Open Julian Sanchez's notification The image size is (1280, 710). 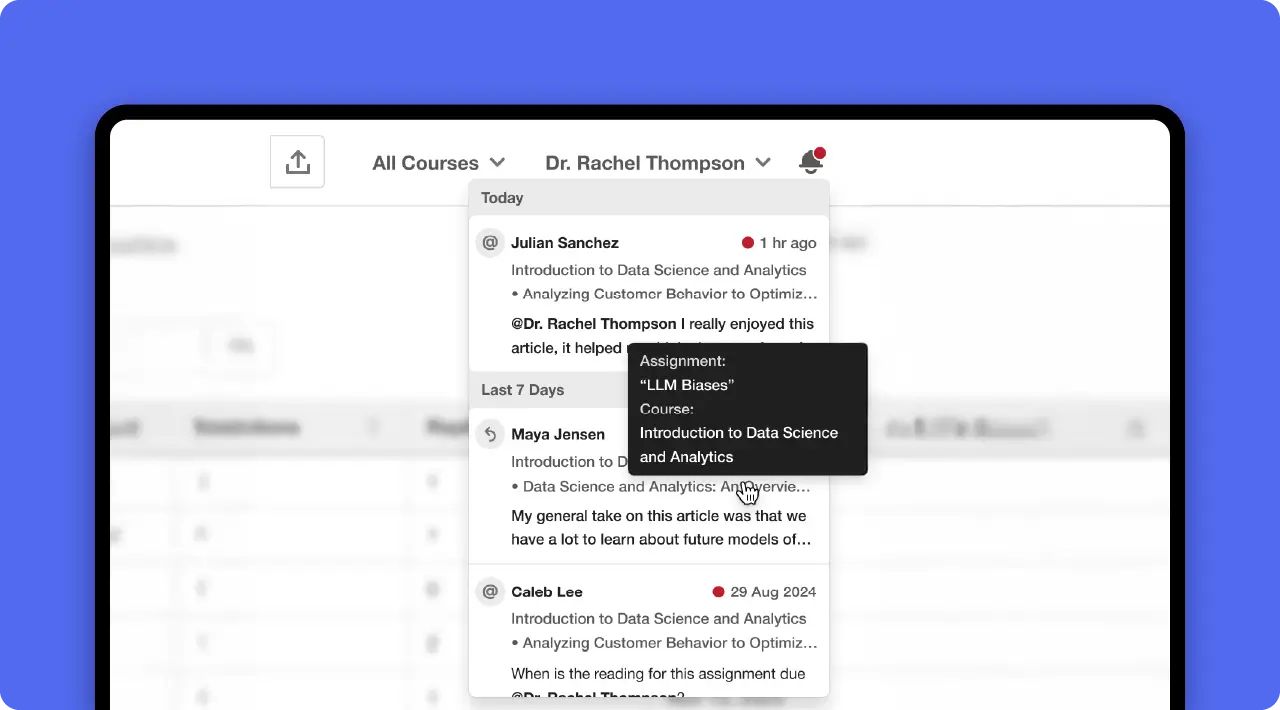point(649,293)
